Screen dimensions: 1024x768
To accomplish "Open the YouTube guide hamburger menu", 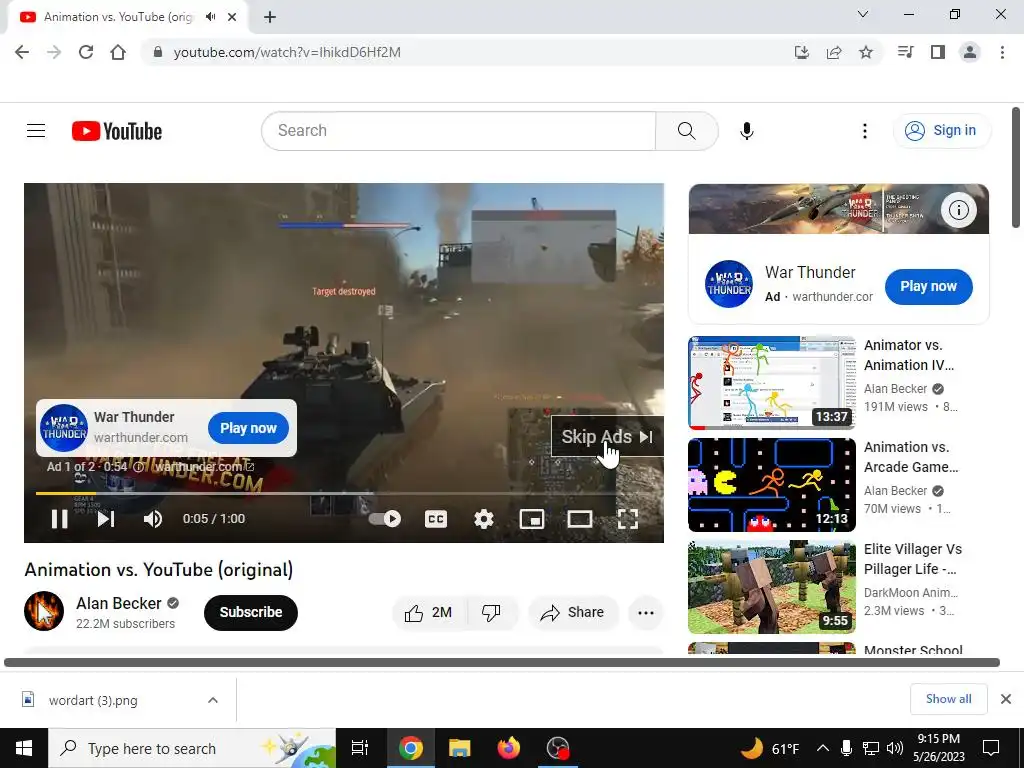I will click(x=36, y=131).
